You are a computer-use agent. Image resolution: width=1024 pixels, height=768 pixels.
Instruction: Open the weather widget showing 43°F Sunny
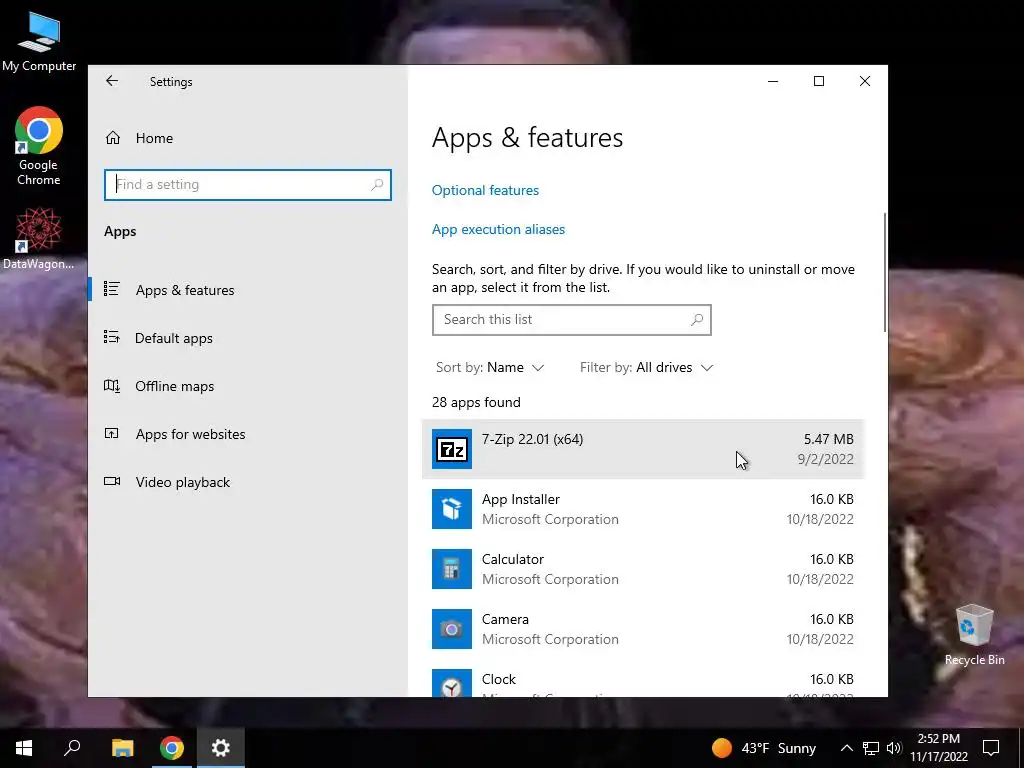click(x=763, y=748)
